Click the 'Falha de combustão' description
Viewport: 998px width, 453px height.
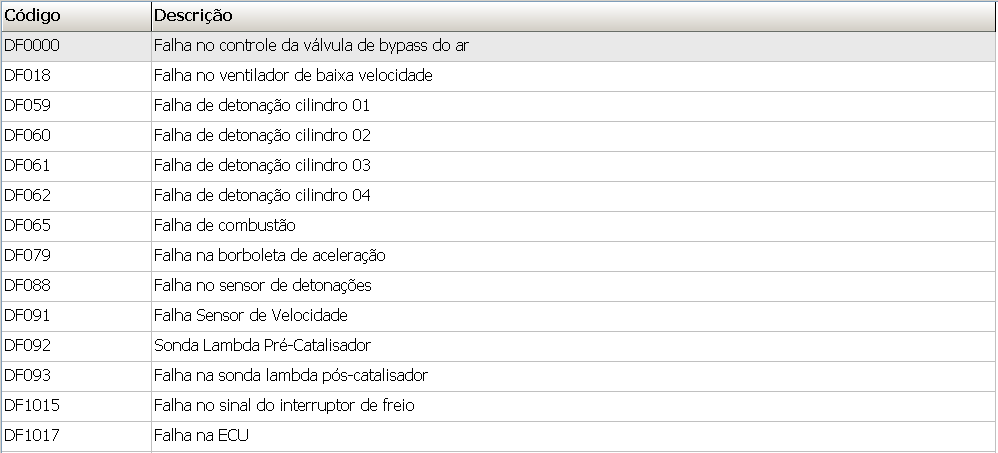[x=225, y=226]
